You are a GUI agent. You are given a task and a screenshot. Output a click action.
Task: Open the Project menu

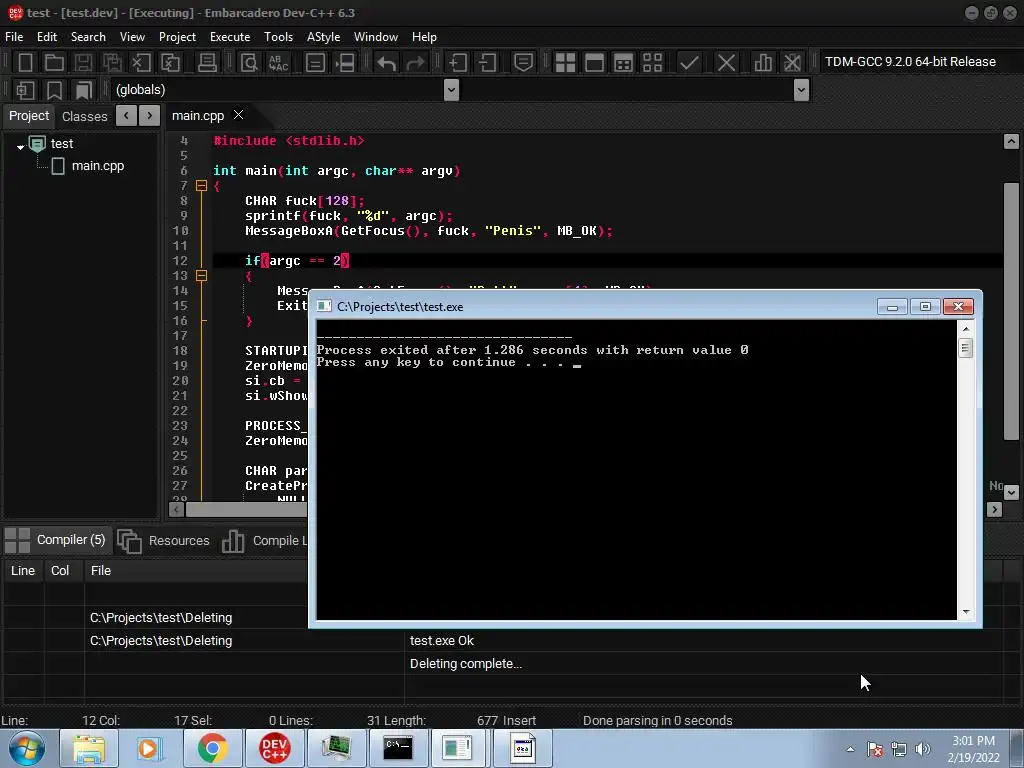pos(177,37)
